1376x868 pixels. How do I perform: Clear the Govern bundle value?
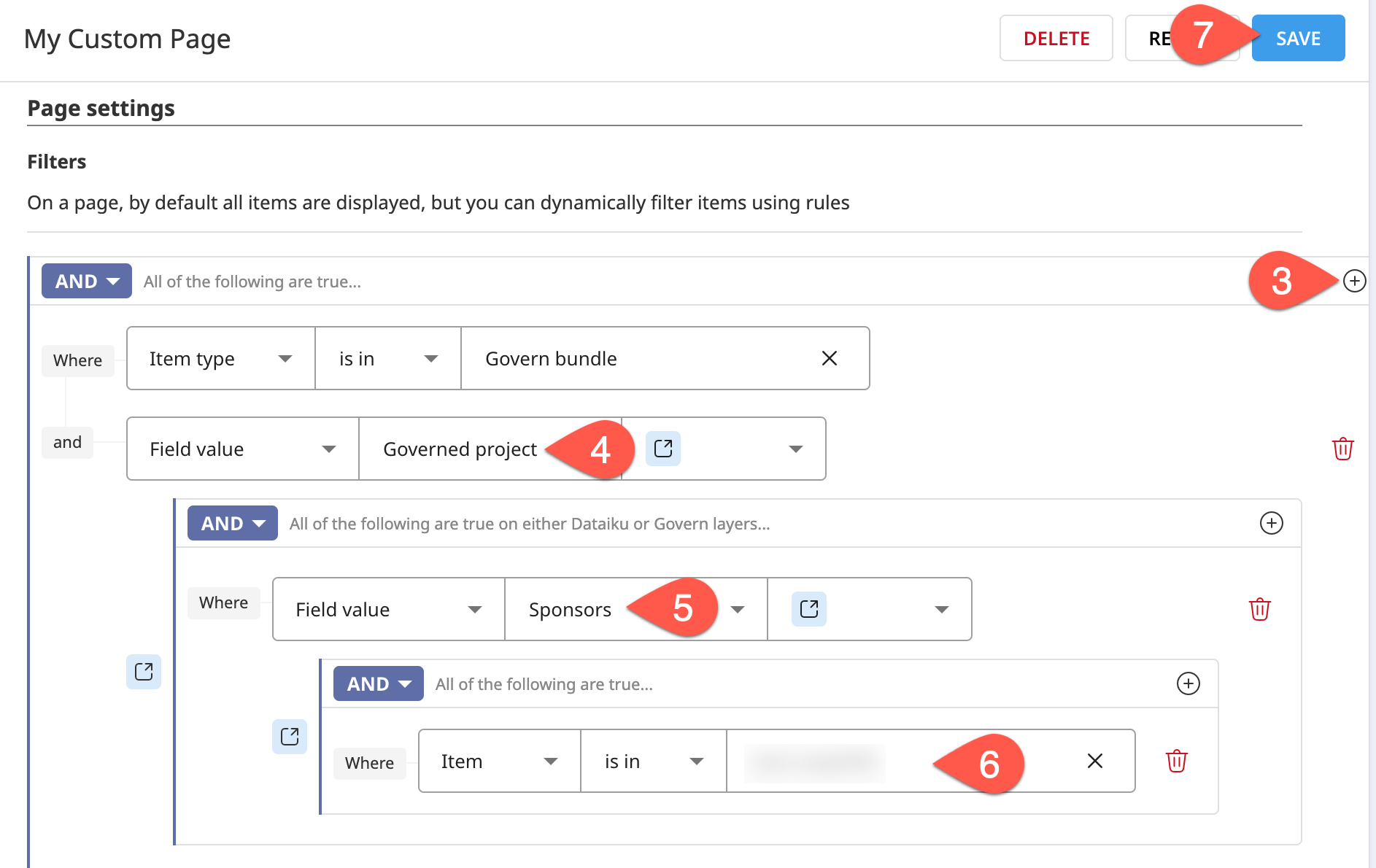830,358
